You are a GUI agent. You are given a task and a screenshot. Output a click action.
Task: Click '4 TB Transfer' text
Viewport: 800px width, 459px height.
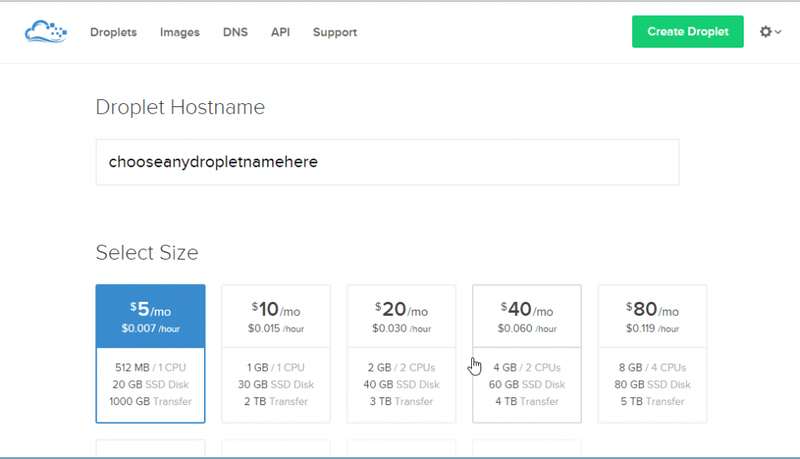click(527, 401)
